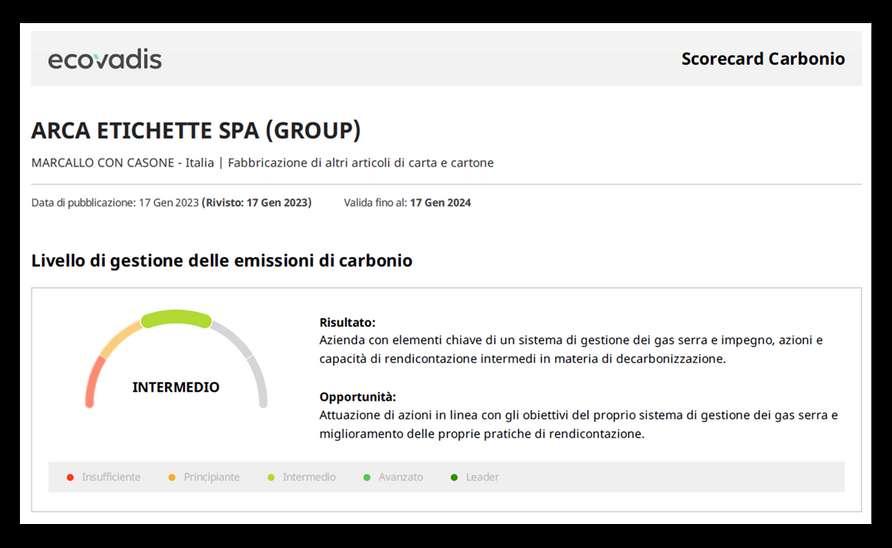
Task: Click the EcoVadis logo
Action: (x=105, y=59)
